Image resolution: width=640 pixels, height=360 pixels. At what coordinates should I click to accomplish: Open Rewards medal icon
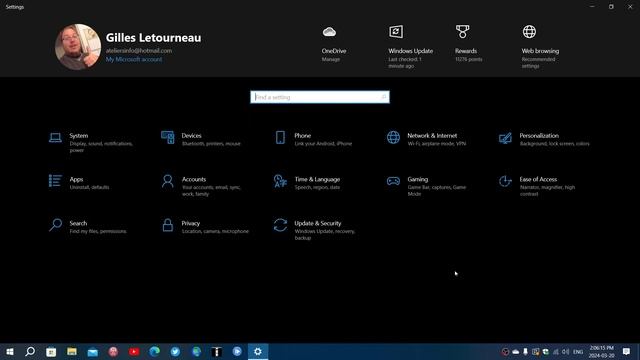462,32
